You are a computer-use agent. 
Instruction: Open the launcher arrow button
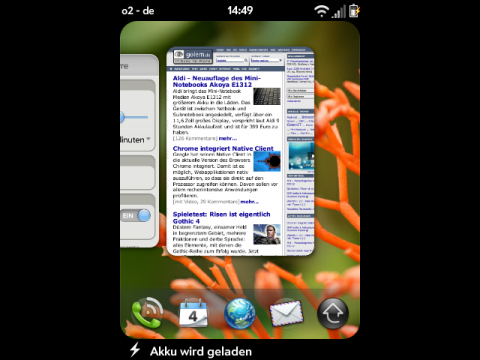click(x=333, y=313)
